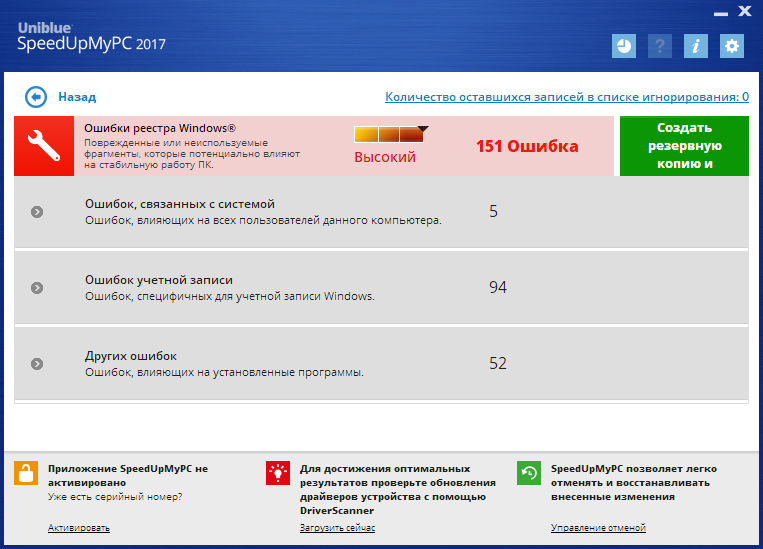Expand Ошибок, связанных с системой row arrow
The image size is (763, 549).
click(x=37, y=212)
